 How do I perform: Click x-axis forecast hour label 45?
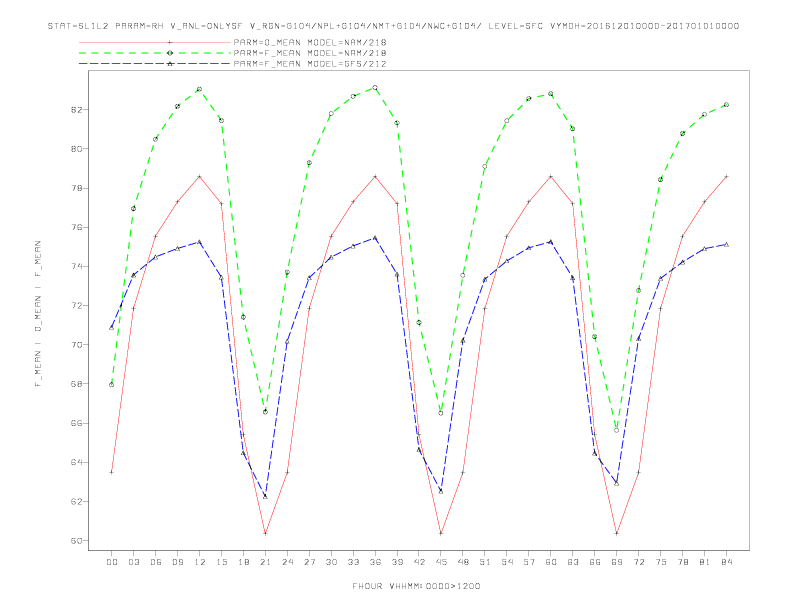coord(441,562)
